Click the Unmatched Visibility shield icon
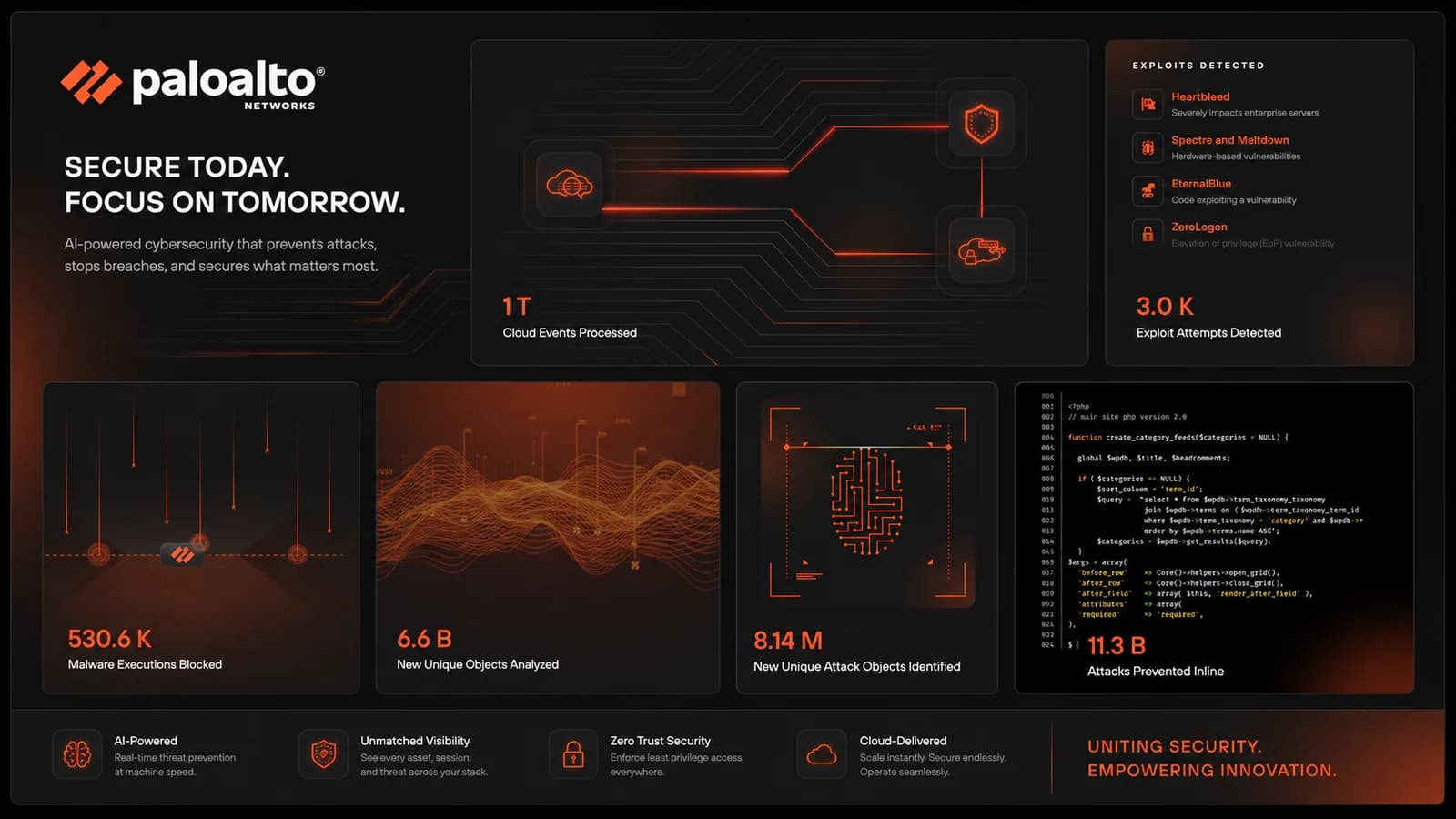The height and width of the screenshot is (819, 1456). point(324,754)
